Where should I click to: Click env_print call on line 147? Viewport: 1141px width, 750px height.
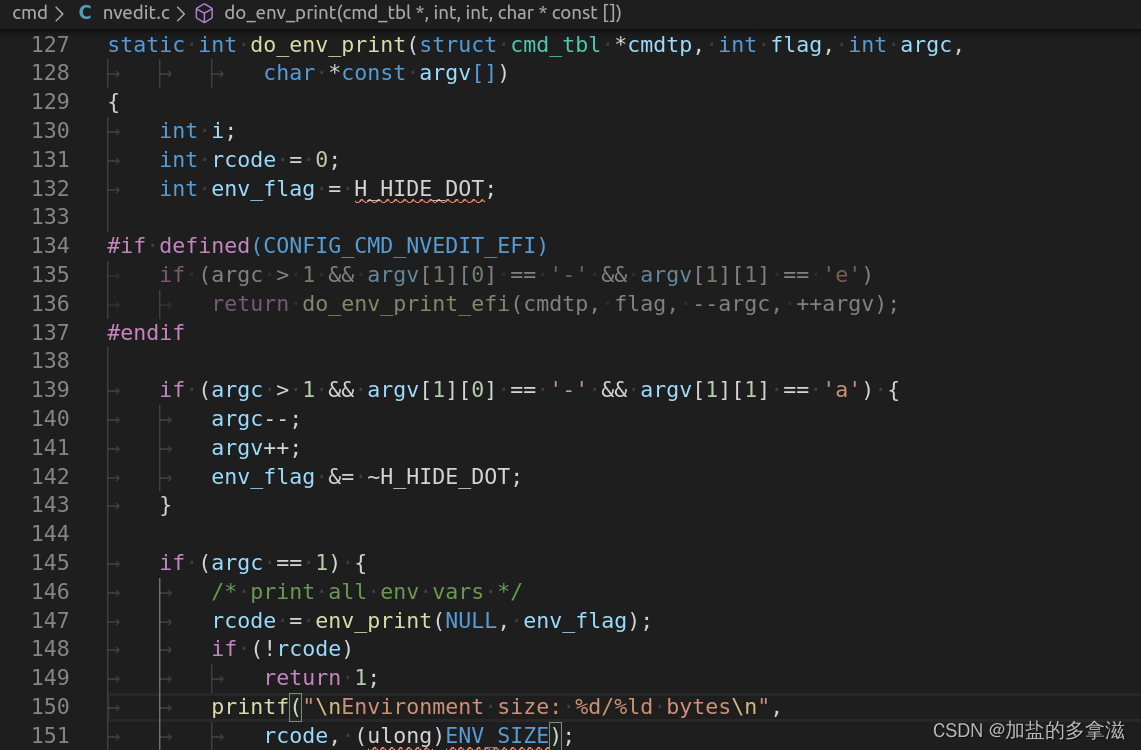pos(373,621)
